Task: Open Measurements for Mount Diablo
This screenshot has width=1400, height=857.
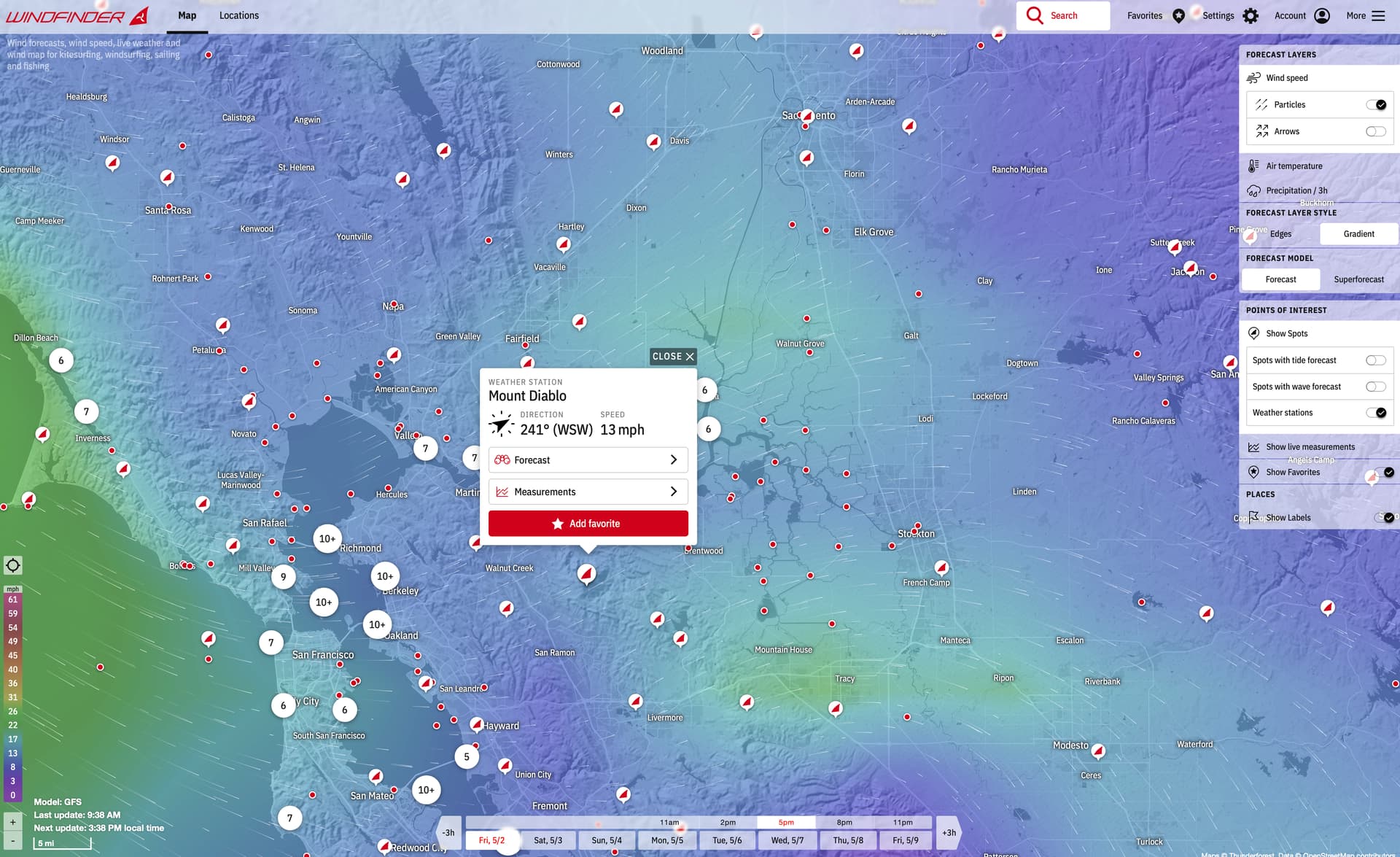Action: [x=588, y=492]
